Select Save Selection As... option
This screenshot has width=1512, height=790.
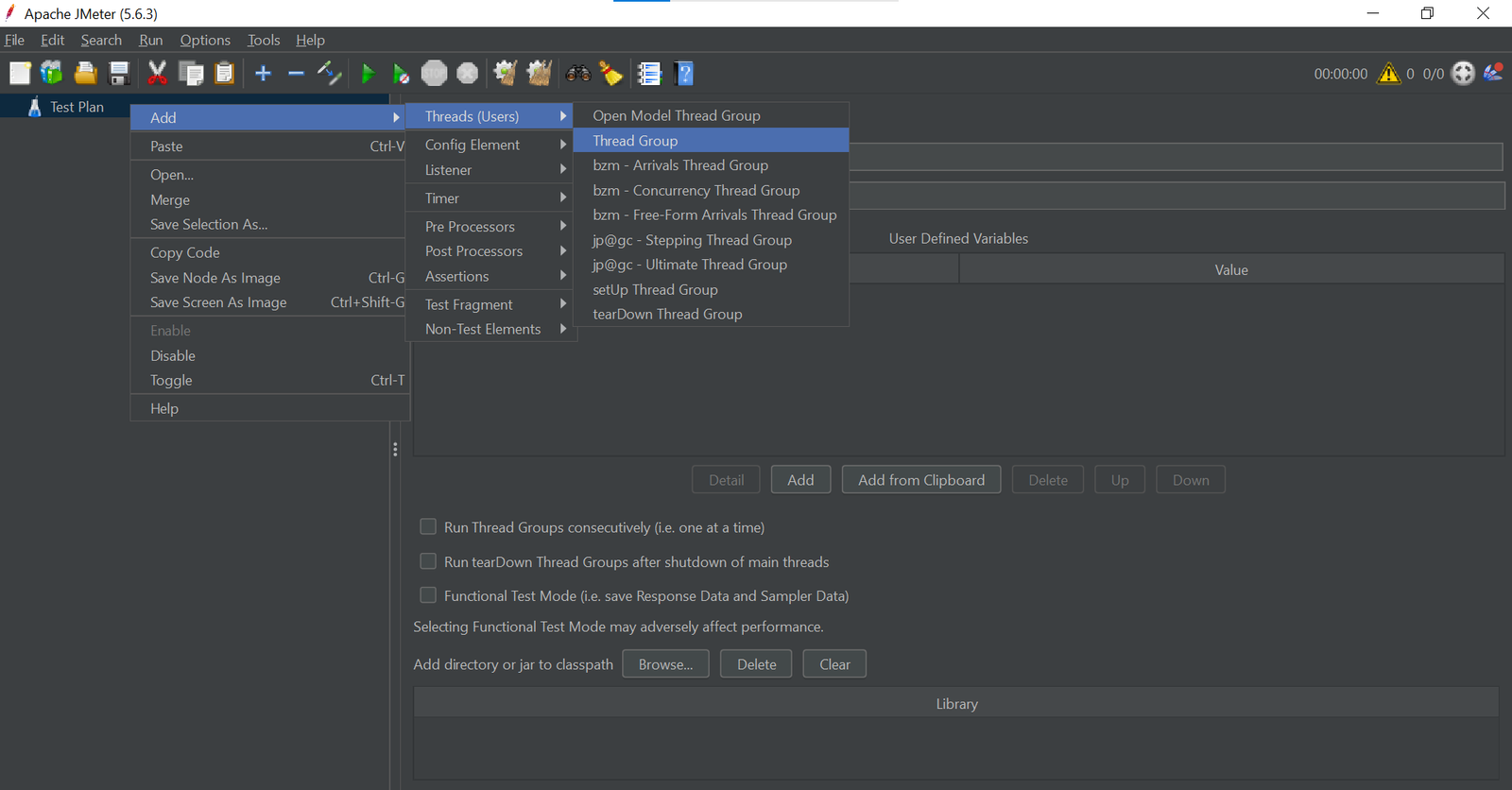point(269,224)
